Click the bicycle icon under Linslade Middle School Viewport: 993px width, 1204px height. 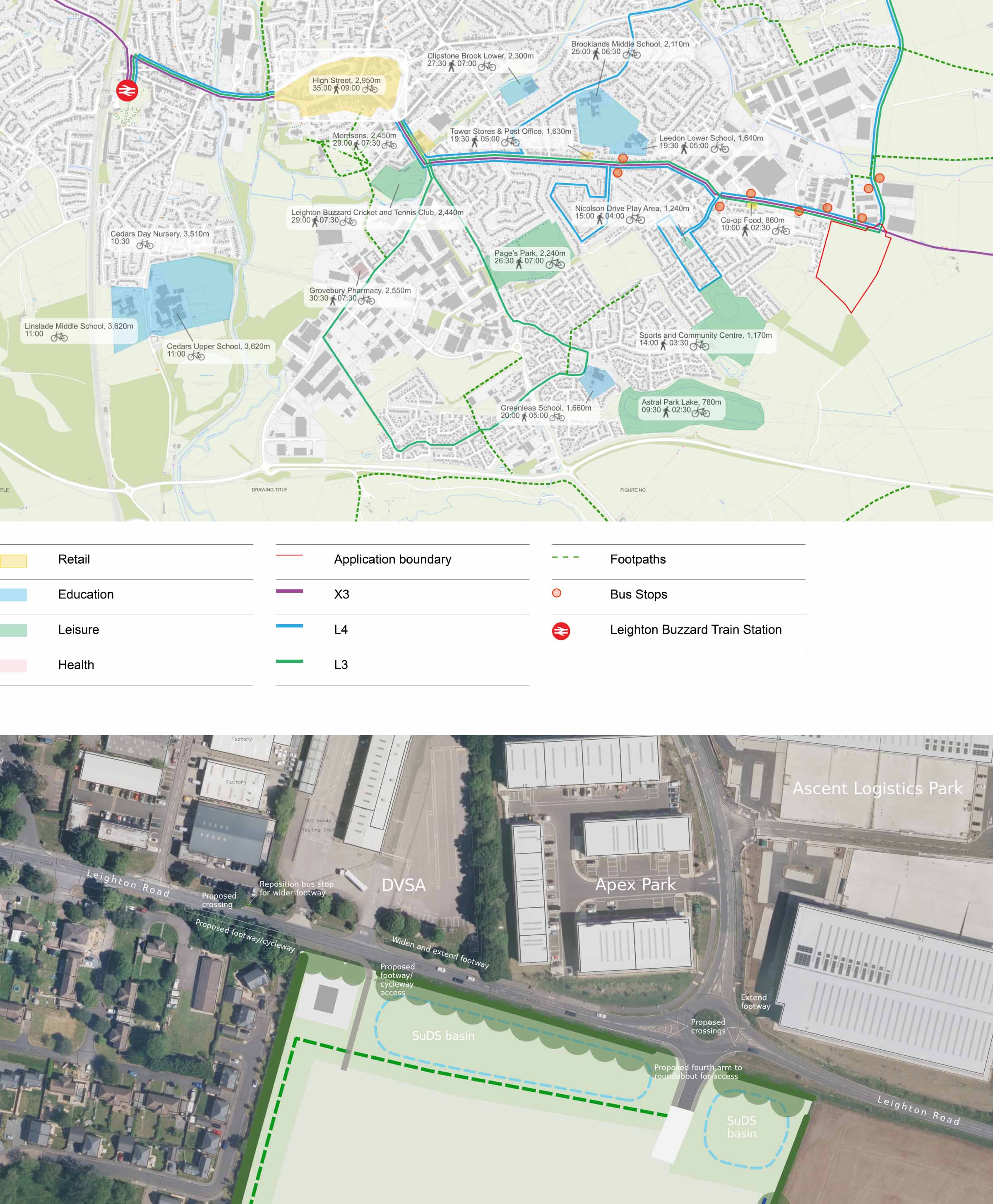(59, 337)
